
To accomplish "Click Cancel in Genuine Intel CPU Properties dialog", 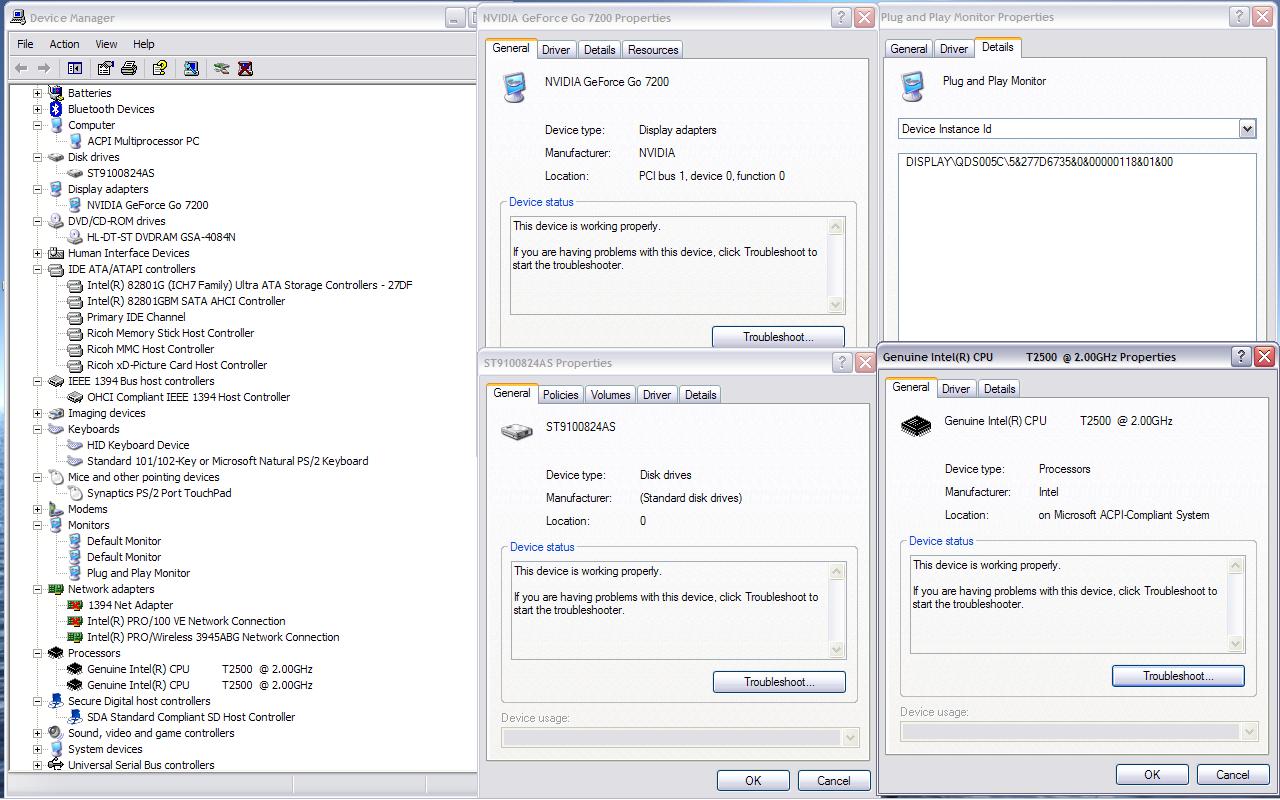I will (1233, 775).
